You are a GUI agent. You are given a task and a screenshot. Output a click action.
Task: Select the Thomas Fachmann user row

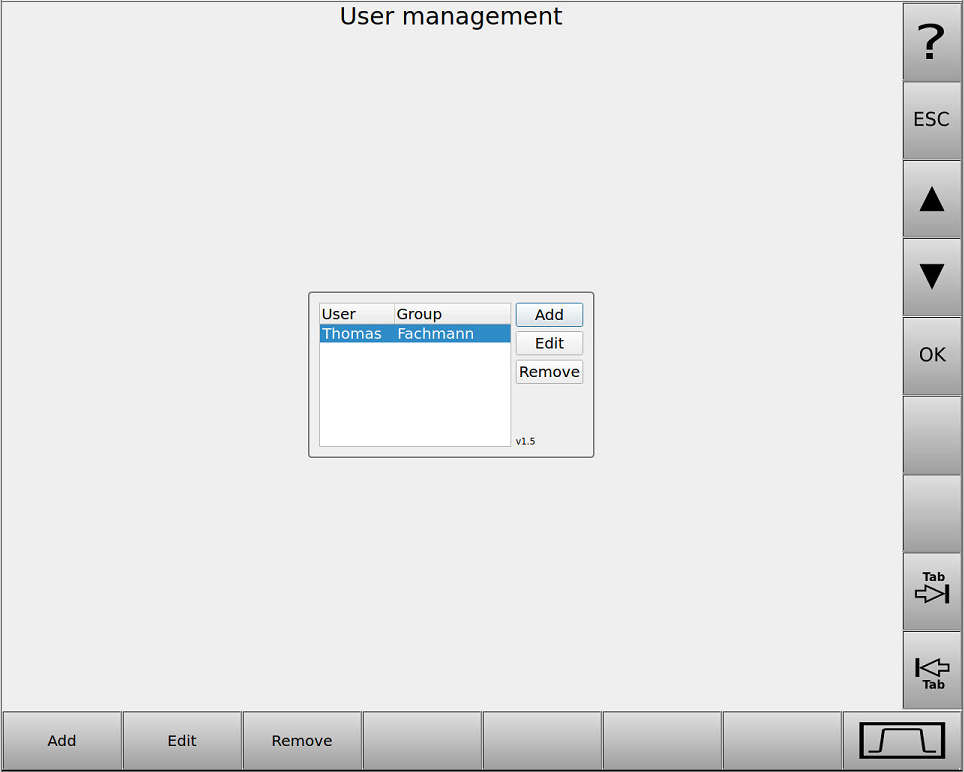pos(414,333)
